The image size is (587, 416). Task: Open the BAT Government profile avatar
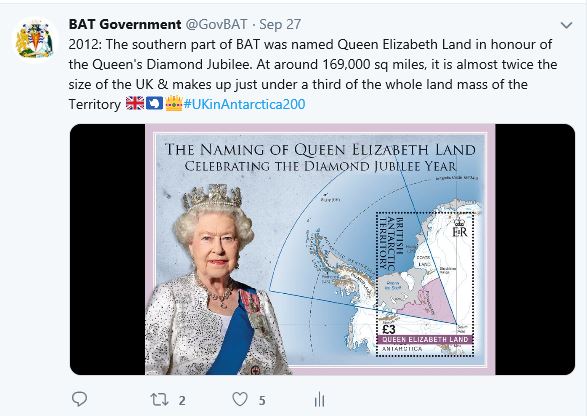click(34, 40)
